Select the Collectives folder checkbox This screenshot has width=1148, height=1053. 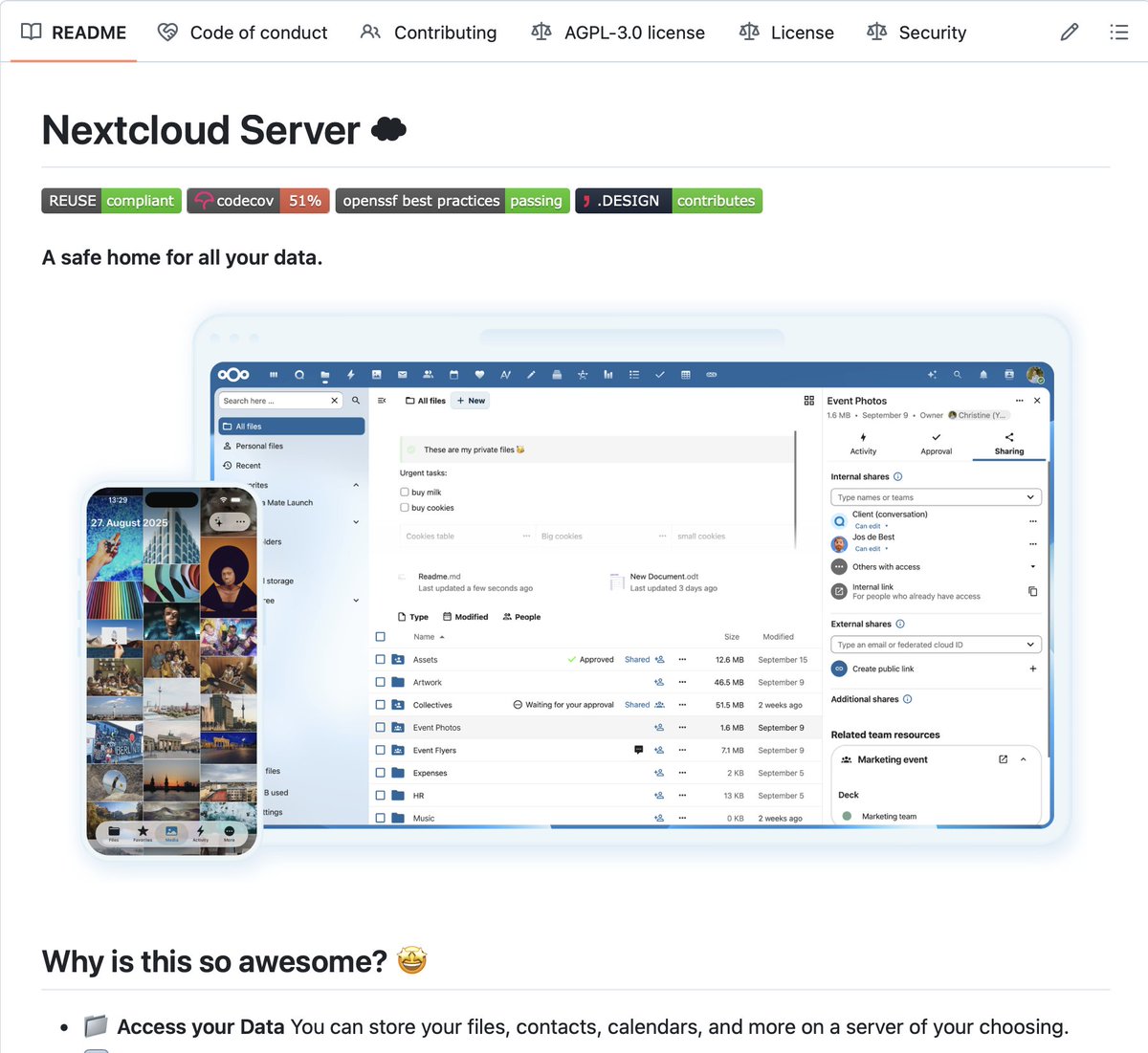click(381, 705)
